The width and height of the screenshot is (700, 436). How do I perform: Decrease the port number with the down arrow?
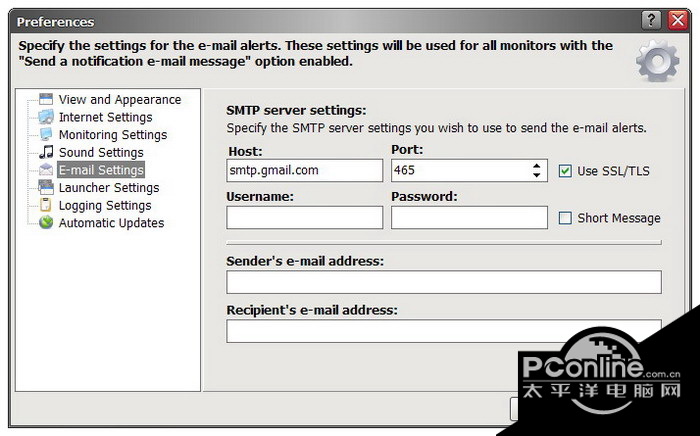[537, 175]
